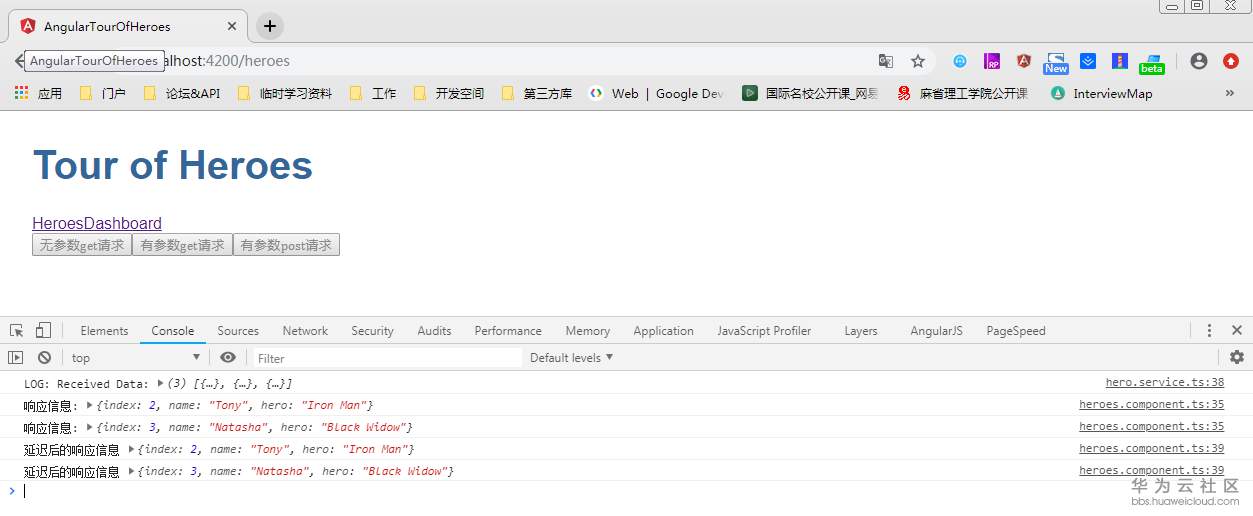Open hero.service.ts:38 source link
1253x516 pixels.
click(1164, 382)
